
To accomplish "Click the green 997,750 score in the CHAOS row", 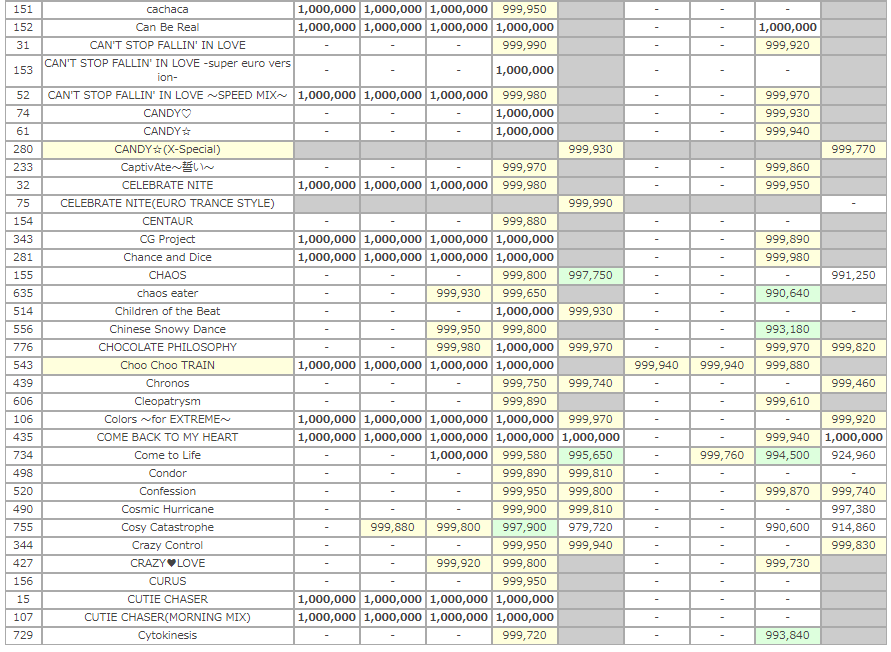I will pos(590,275).
